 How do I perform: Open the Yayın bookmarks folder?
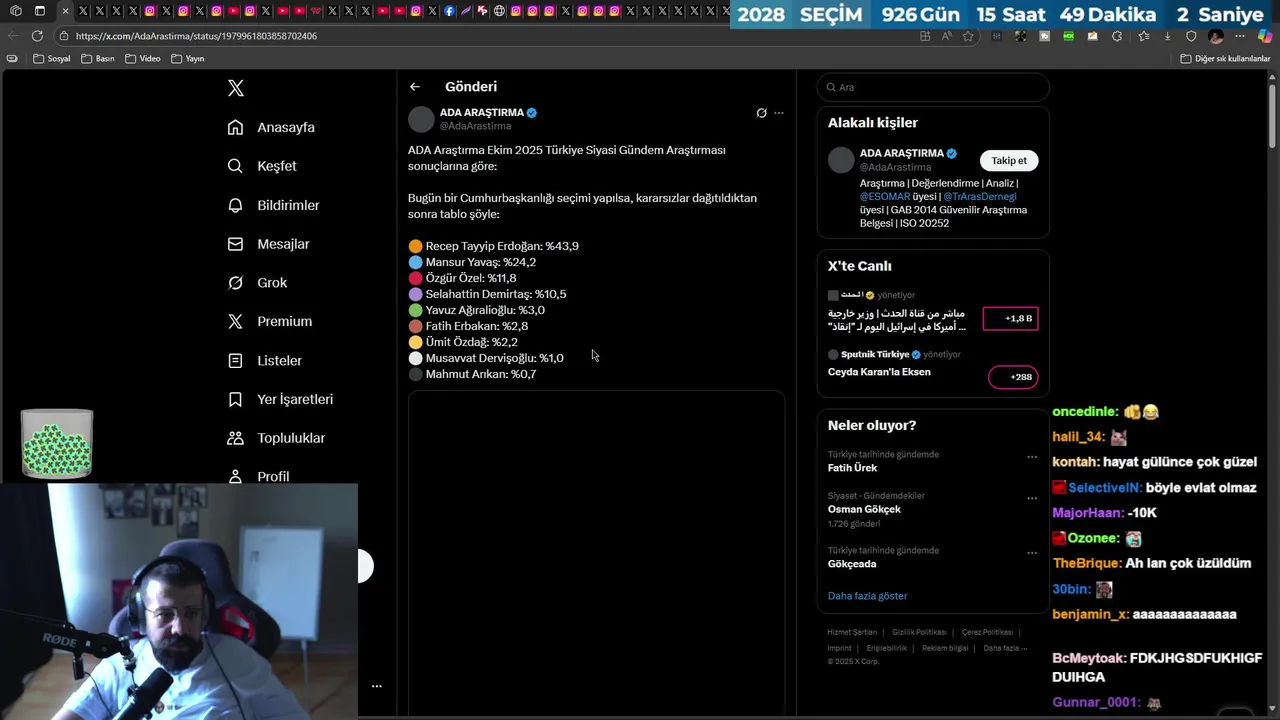coord(188,59)
